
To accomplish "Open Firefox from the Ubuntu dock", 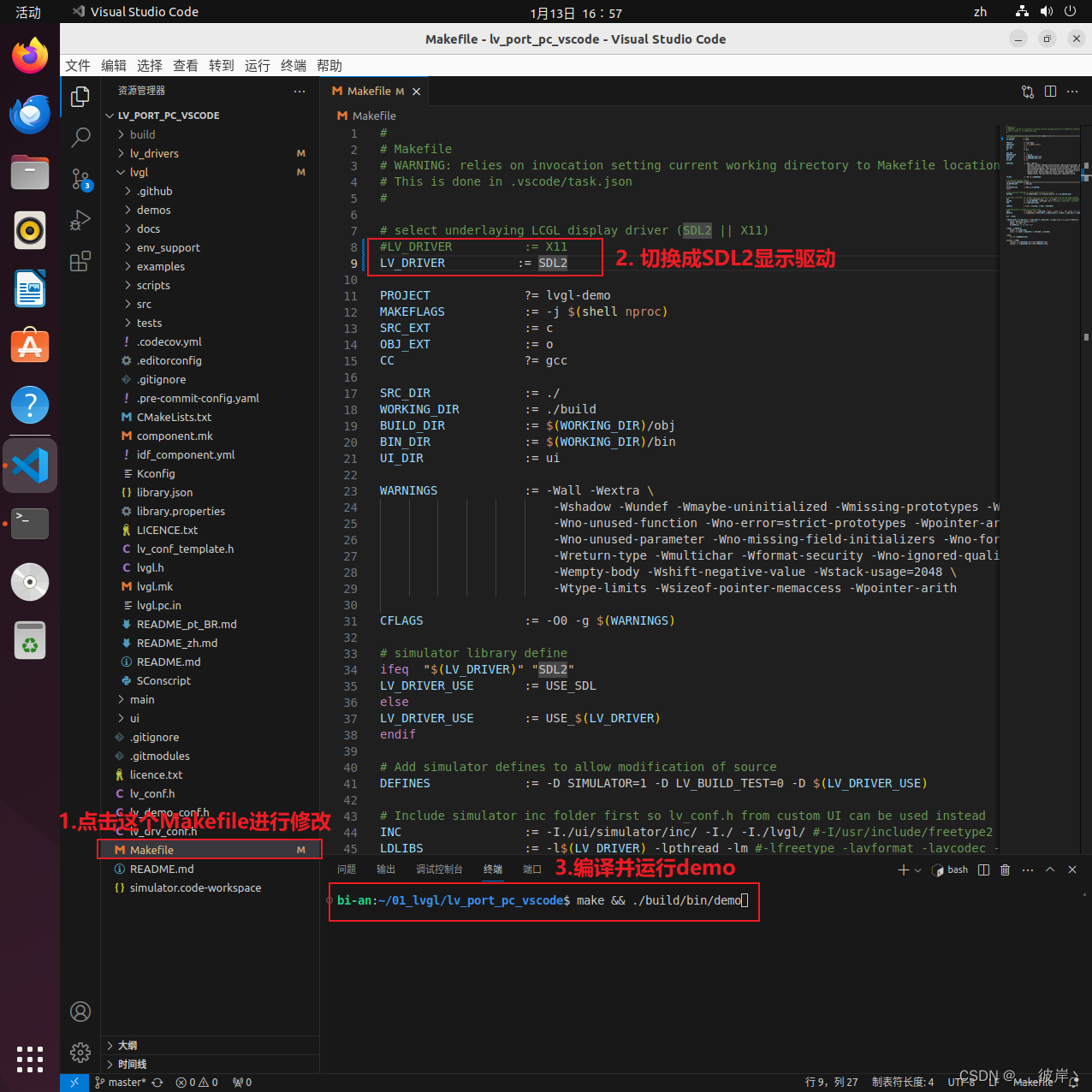I will click(x=30, y=57).
